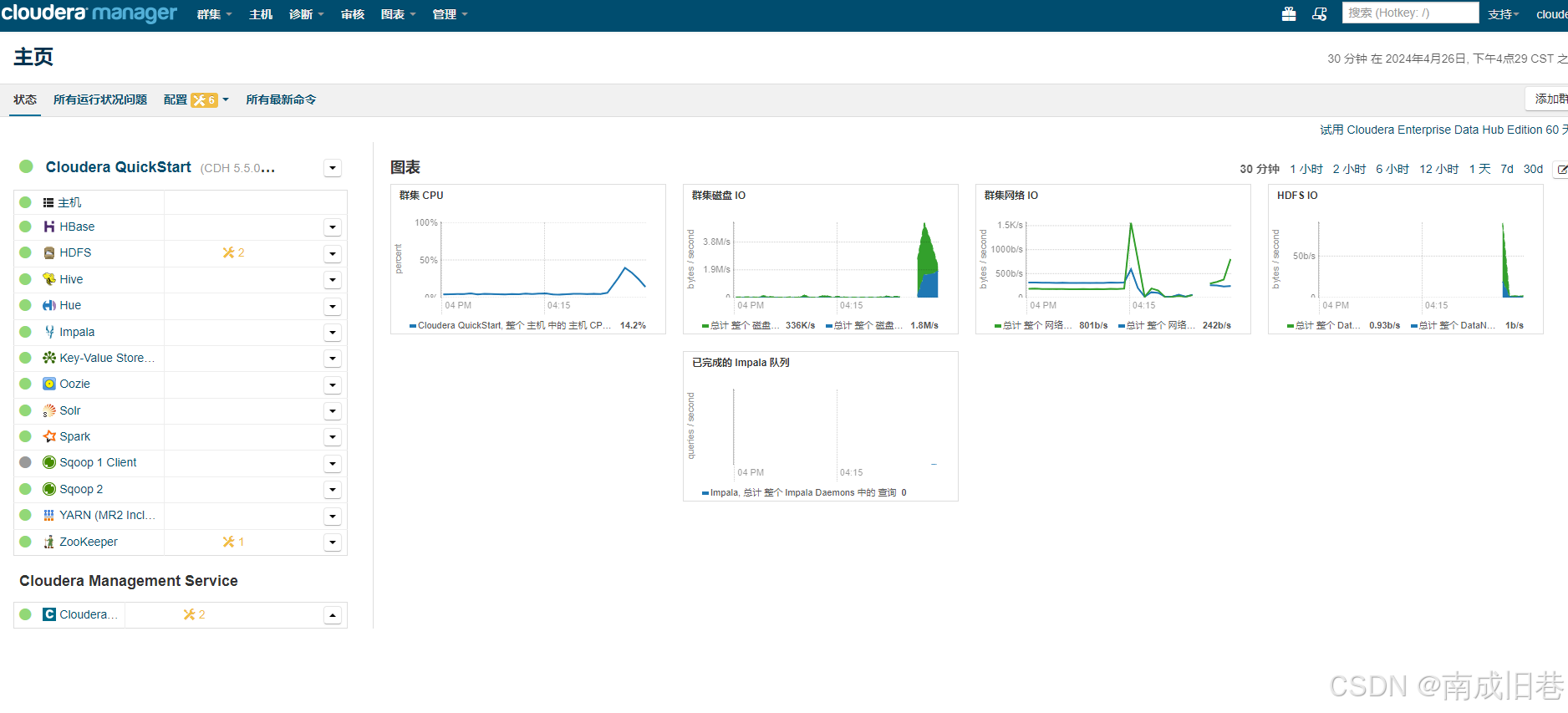Select the 7d time range
1568x713 pixels.
pos(1506,169)
